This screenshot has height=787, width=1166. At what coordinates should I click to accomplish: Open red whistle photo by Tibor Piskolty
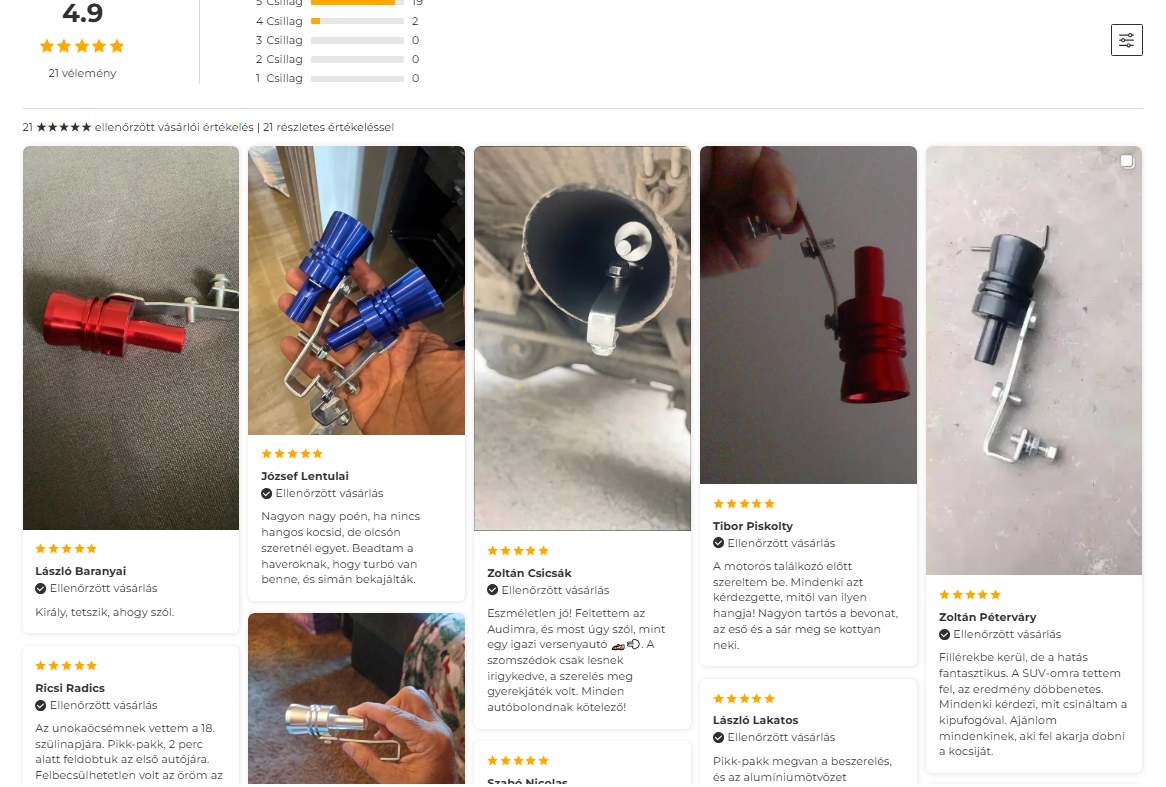pyautogui.click(x=808, y=315)
